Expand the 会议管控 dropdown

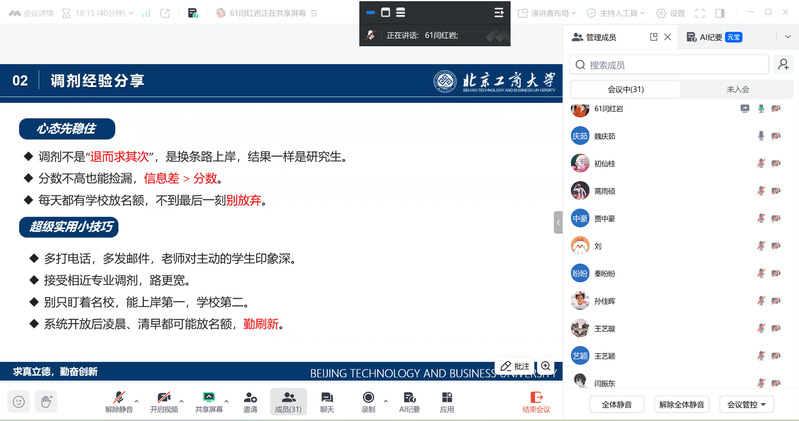pos(749,404)
